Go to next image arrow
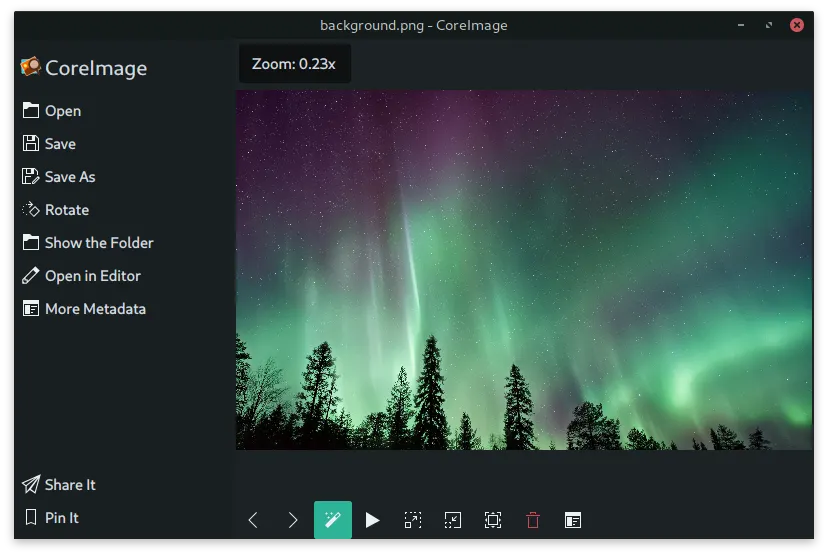This screenshot has width=828, height=556. pos(293,520)
